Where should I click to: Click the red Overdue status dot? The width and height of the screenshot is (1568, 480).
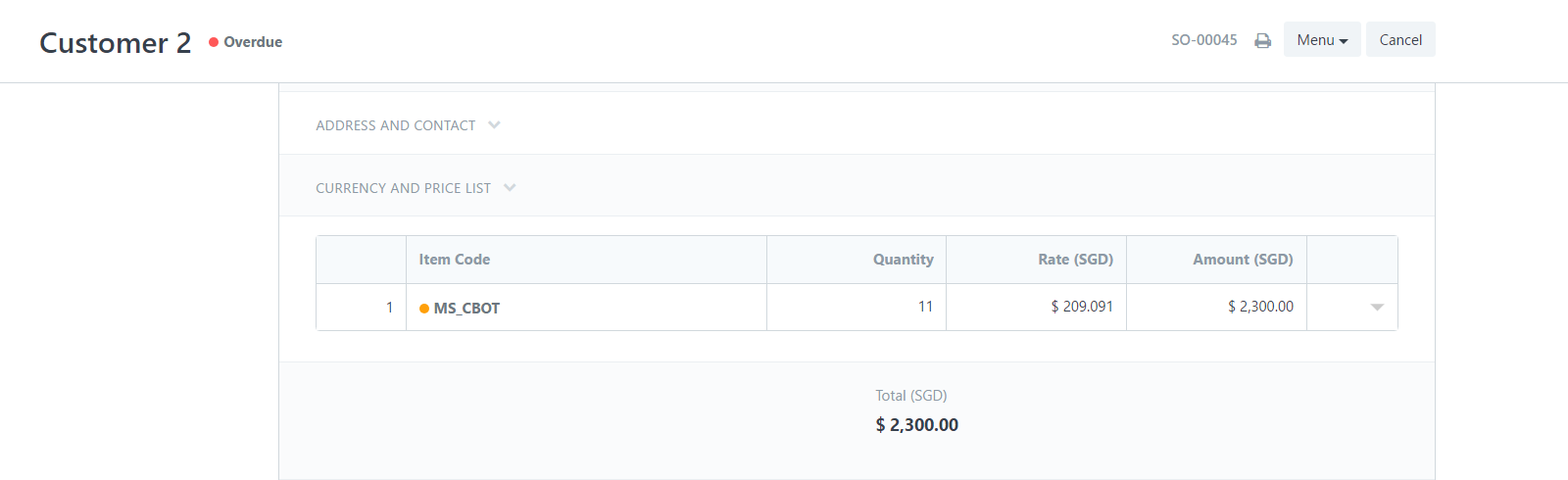pos(214,42)
